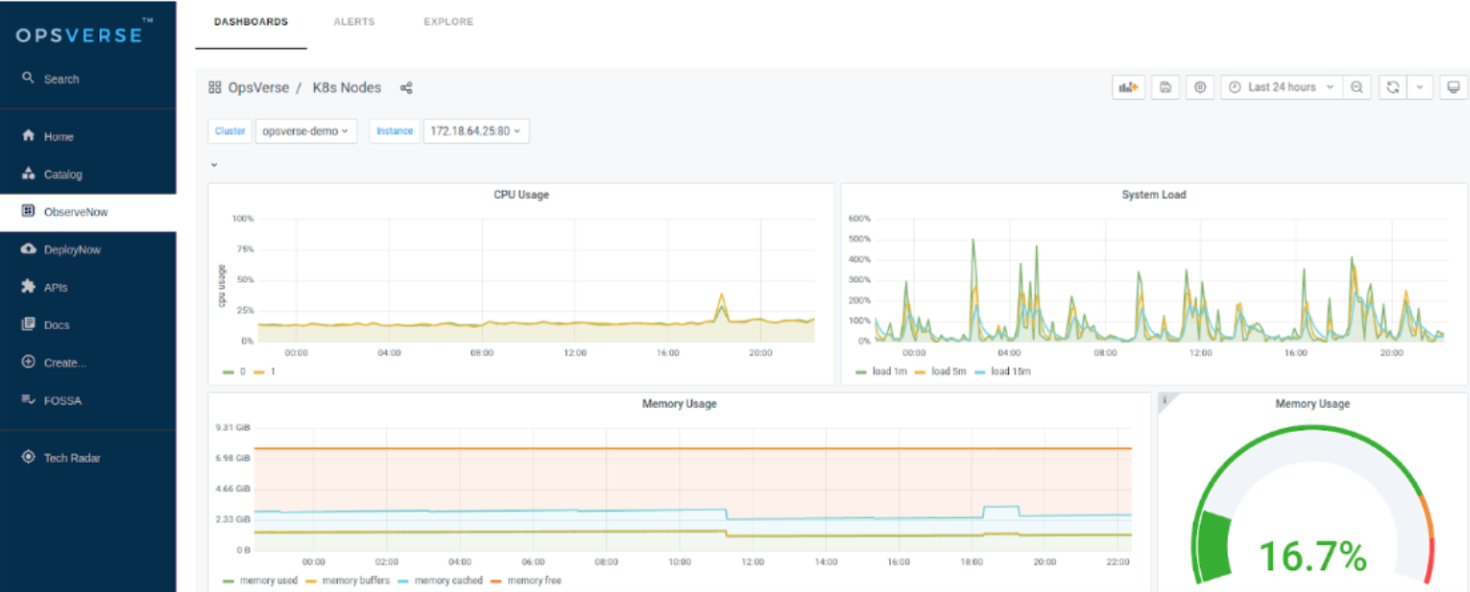Open the Instance 172.18.64.25:80 dropdown
Viewport: 1470px width, 592px height.
476,131
